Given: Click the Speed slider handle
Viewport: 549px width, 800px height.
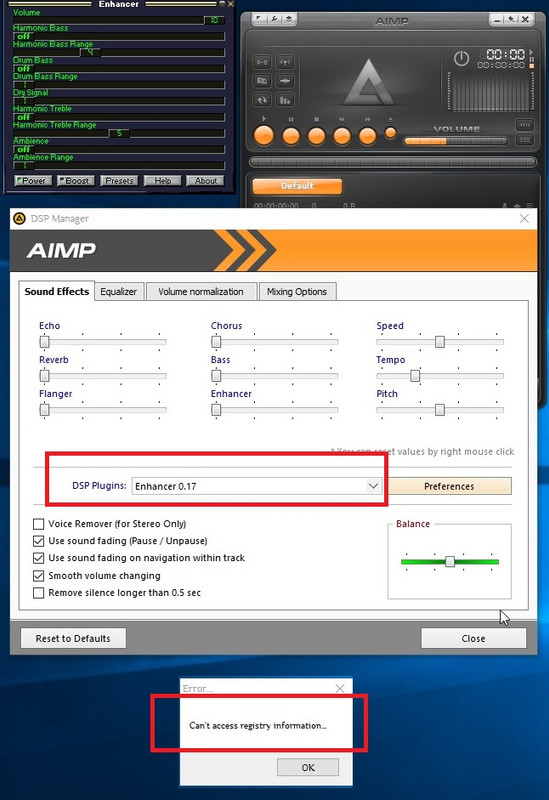Looking at the screenshot, I should pos(440,342).
